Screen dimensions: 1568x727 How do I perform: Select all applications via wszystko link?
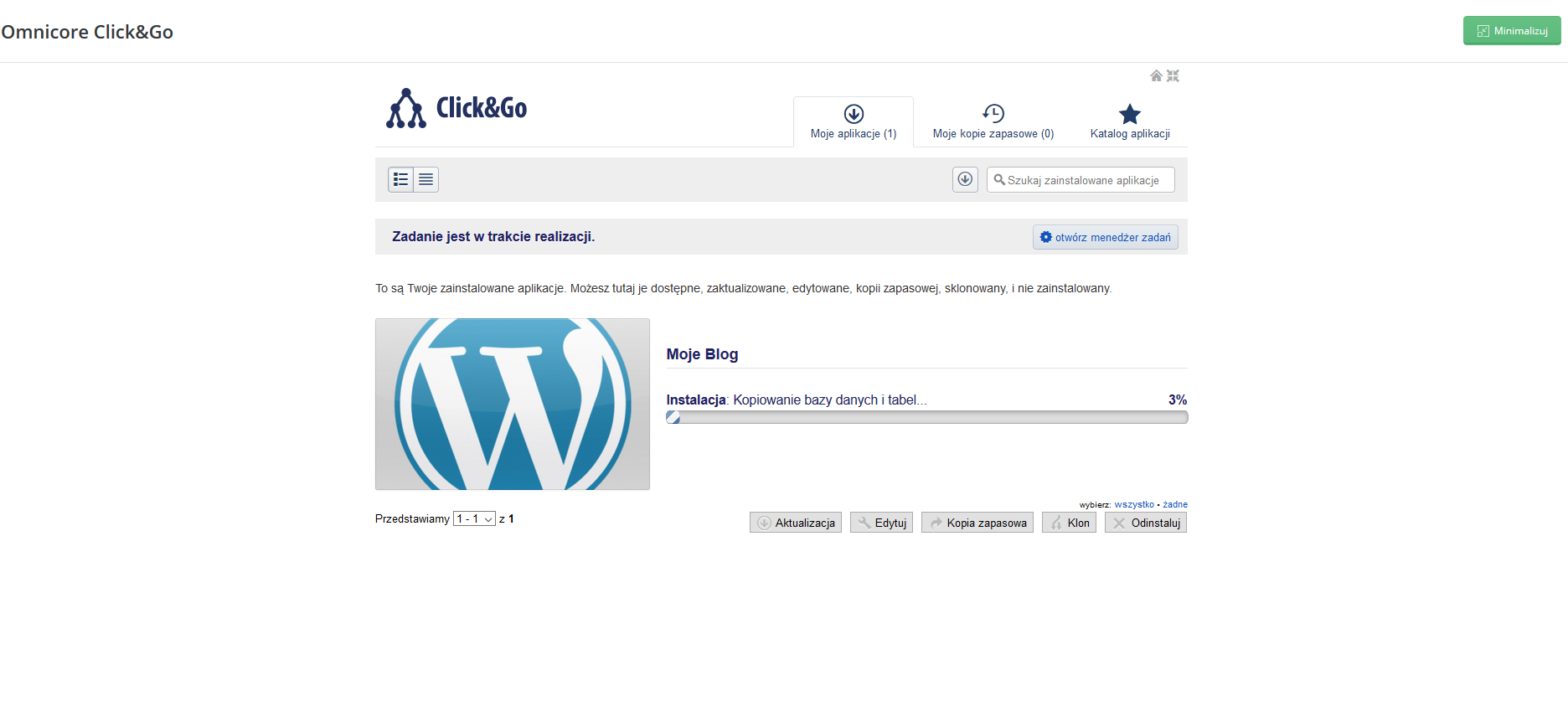1133,504
